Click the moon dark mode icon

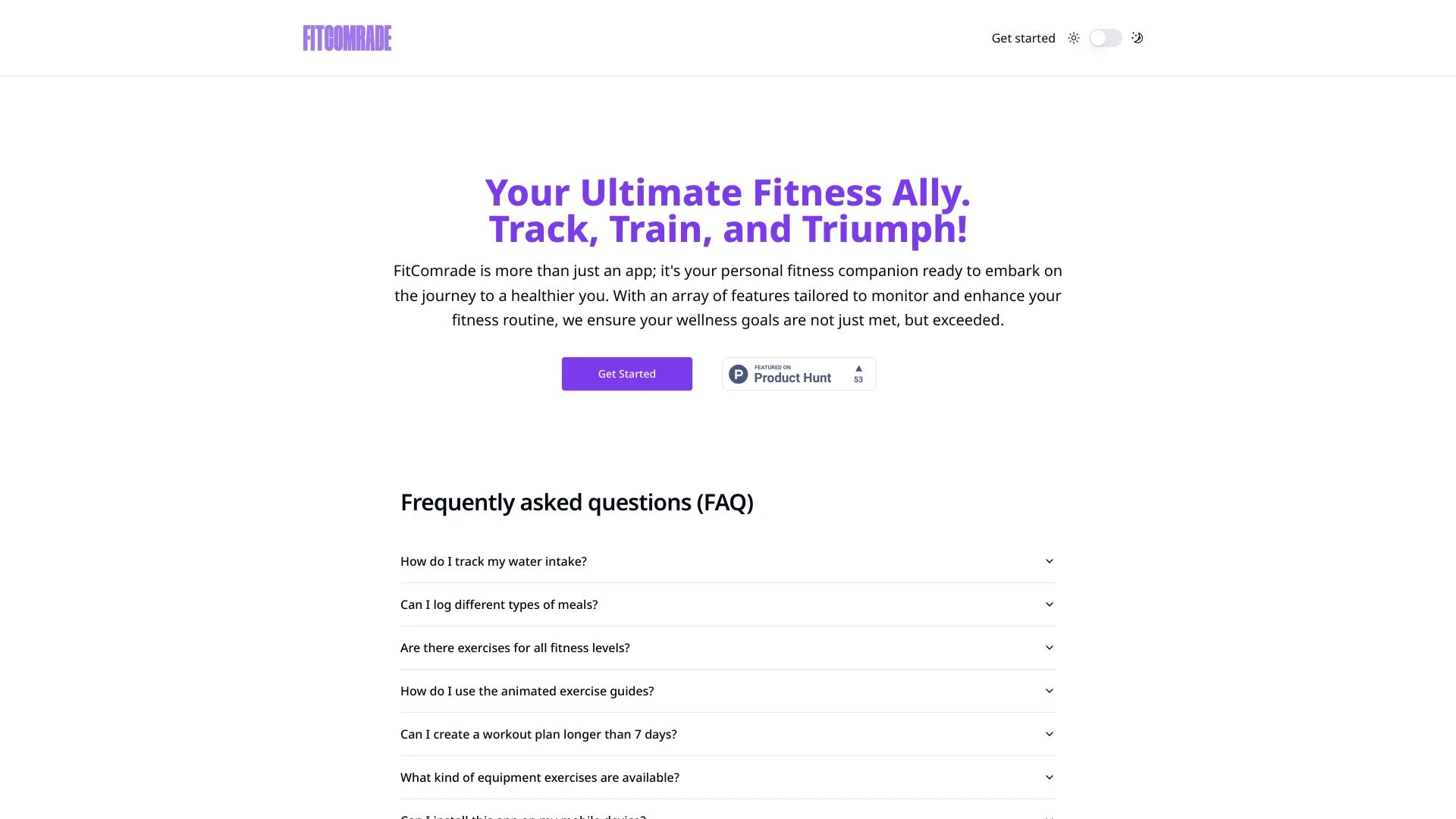click(x=1136, y=38)
